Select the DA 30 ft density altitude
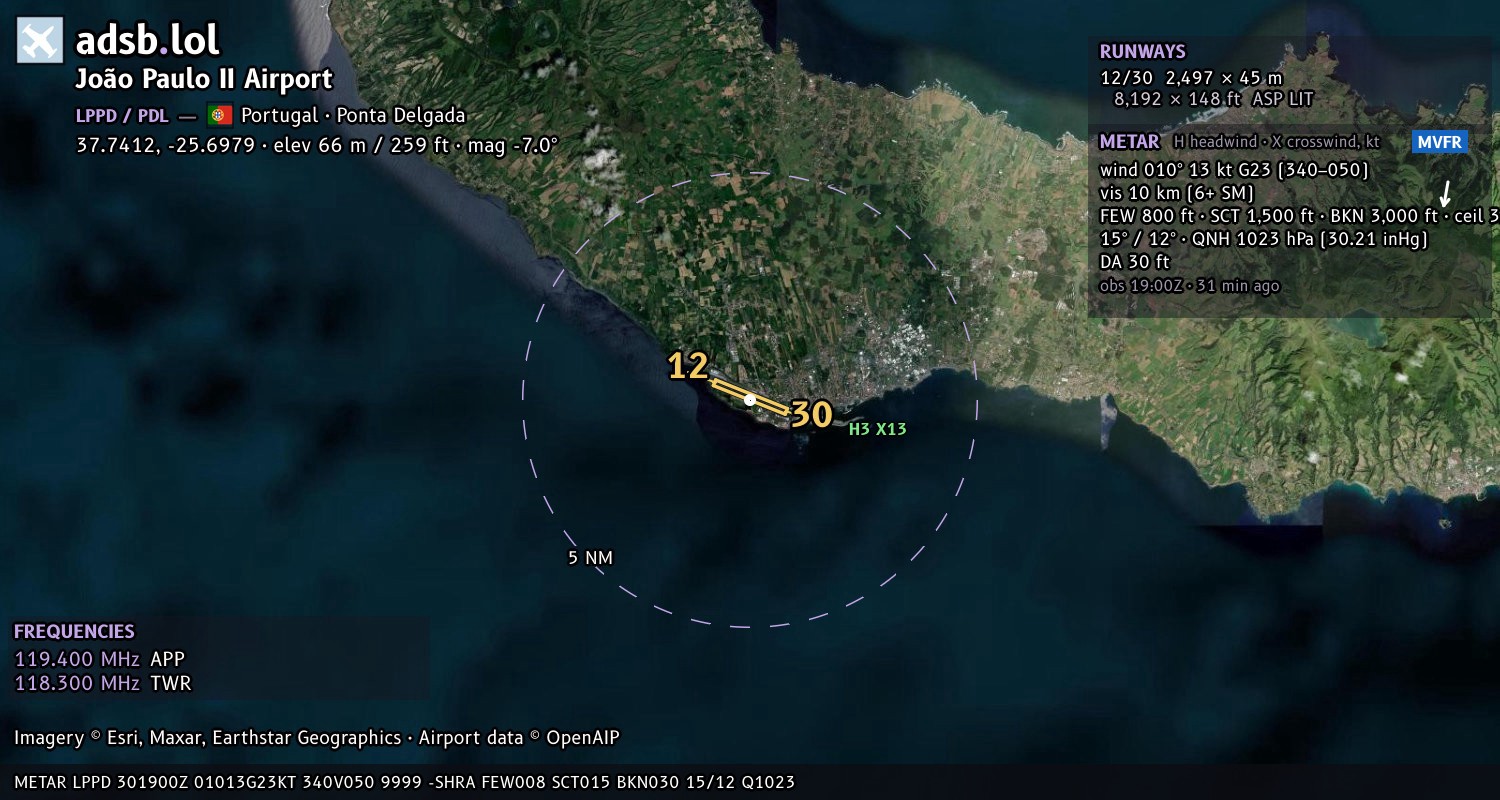 (x=1135, y=262)
